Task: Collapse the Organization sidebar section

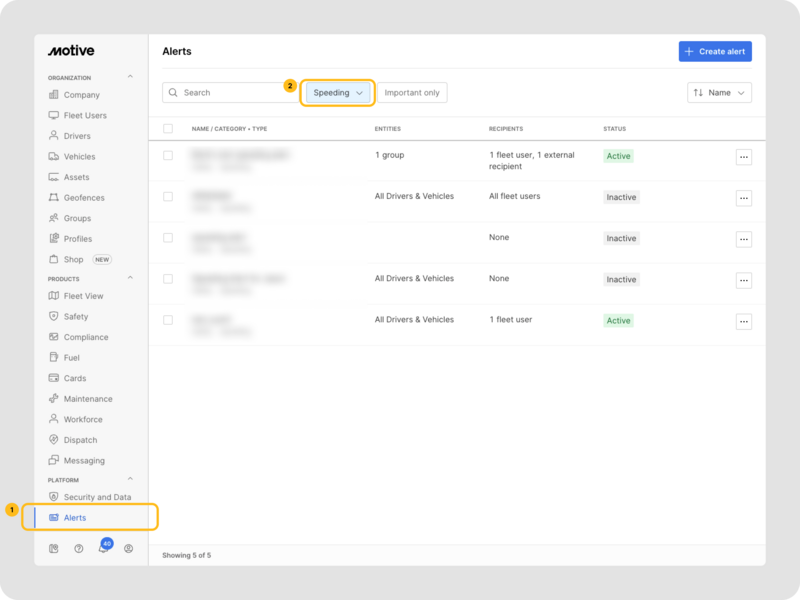Action: pos(129,77)
